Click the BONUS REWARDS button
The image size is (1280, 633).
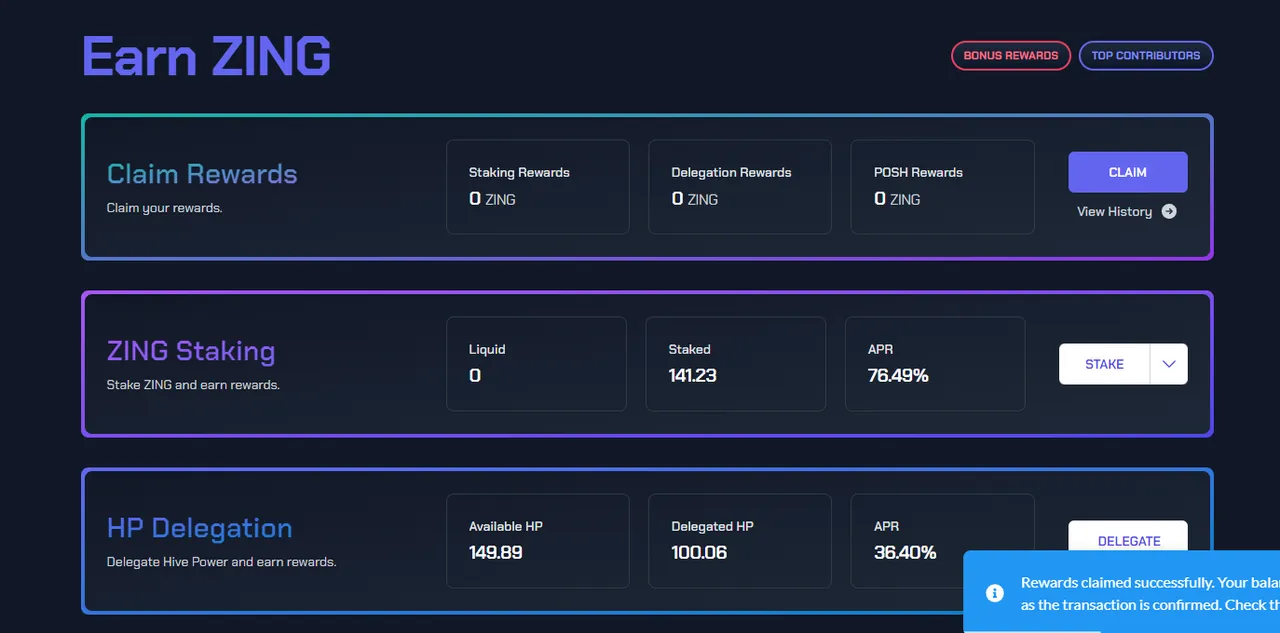coord(1010,56)
